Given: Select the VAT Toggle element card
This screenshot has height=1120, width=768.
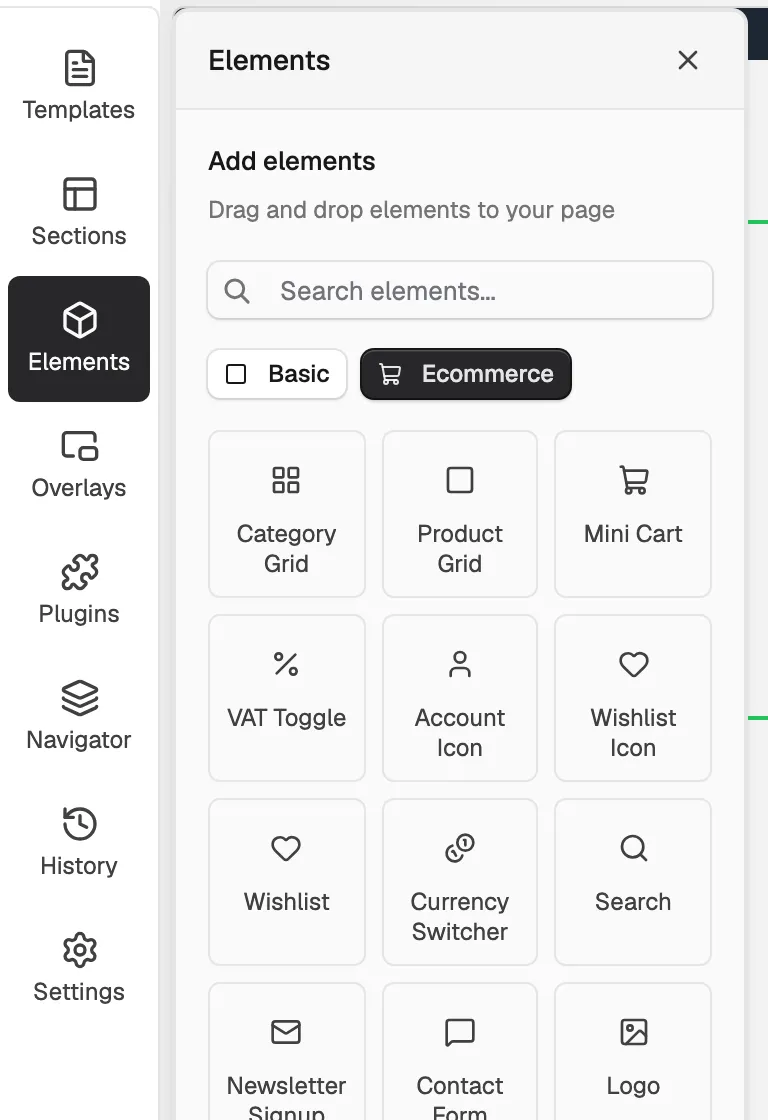Looking at the screenshot, I should [x=286, y=698].
